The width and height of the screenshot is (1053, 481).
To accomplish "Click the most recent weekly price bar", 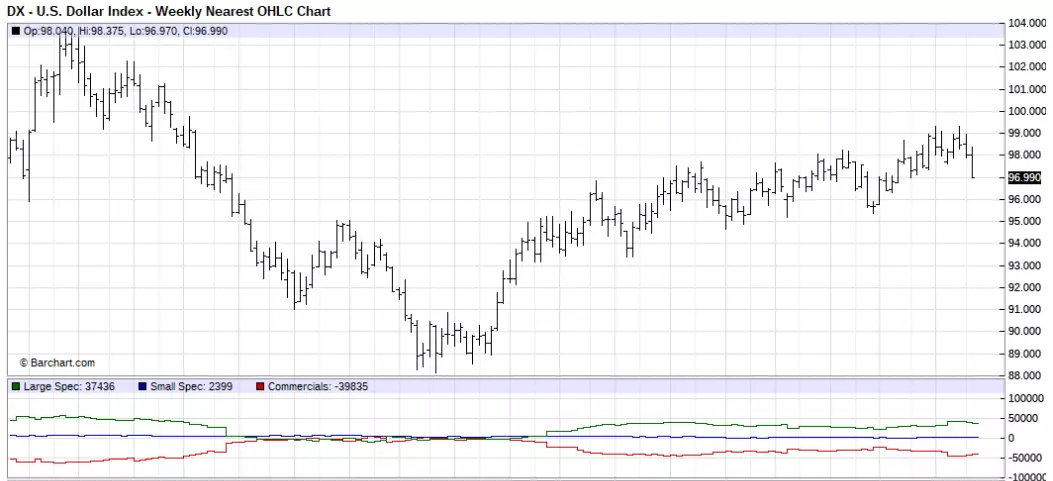I will 972,163.
